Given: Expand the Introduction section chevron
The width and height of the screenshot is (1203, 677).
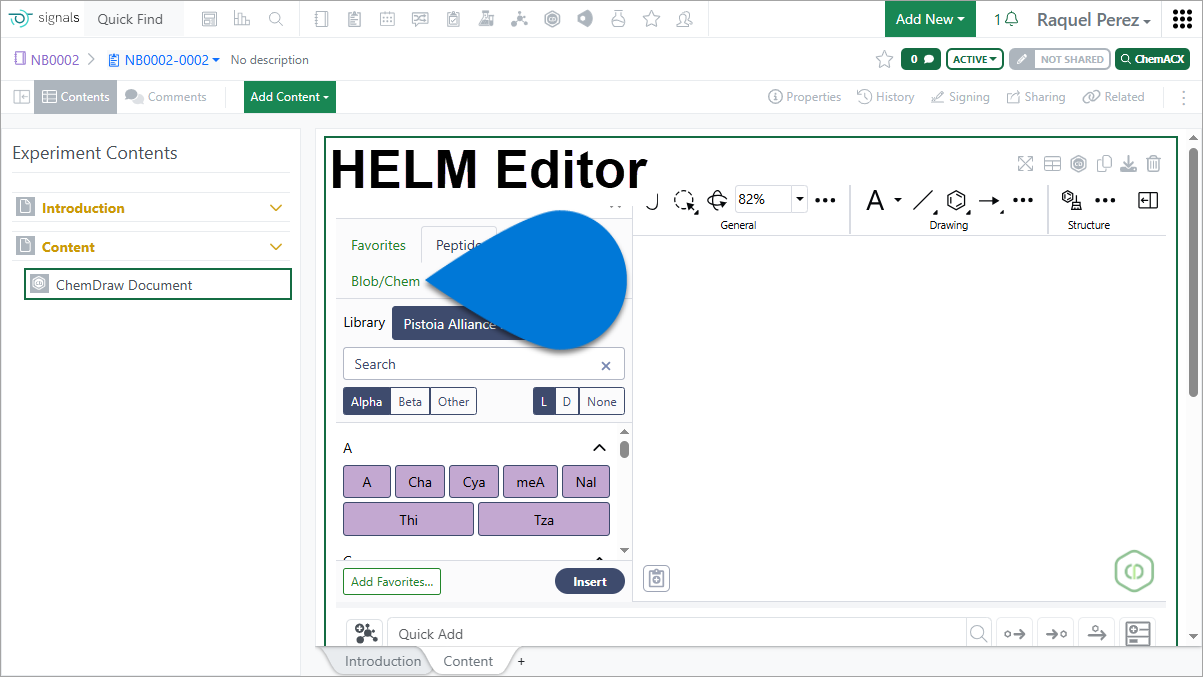Looking at the screenshot, I should point(277,208).
